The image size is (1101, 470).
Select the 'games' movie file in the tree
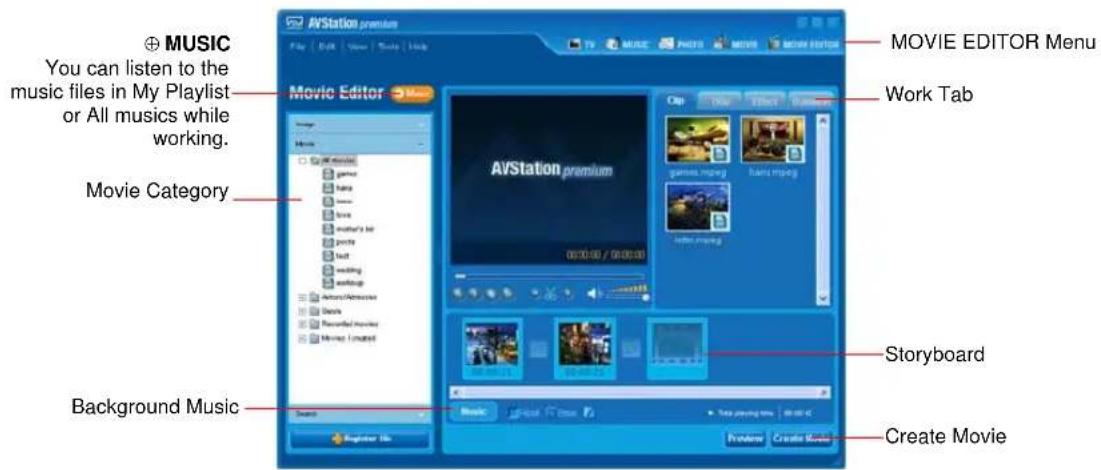[x=340, y=173]
